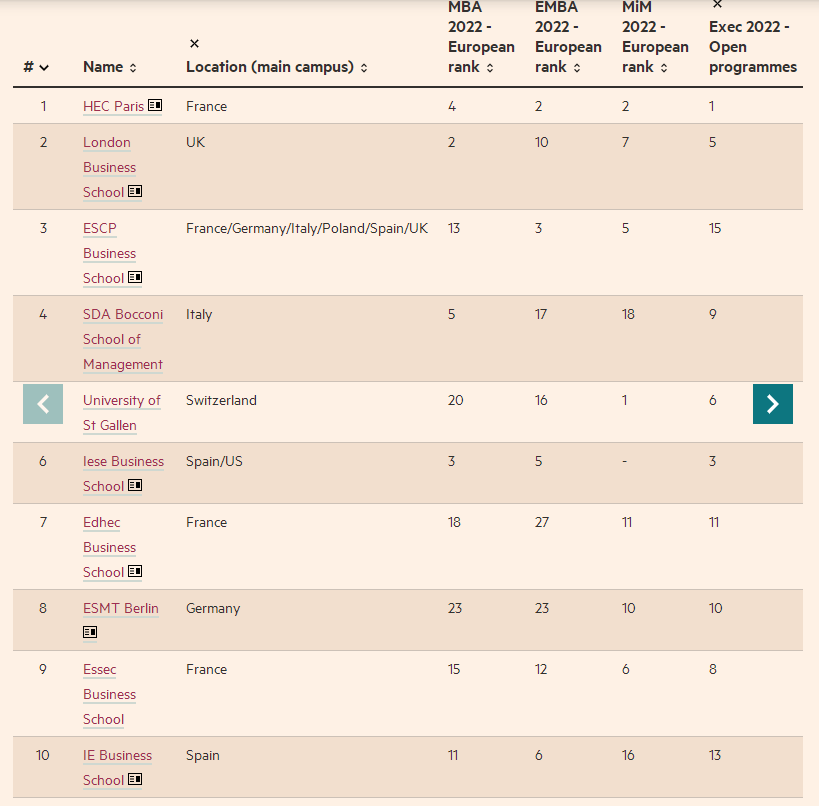The height and width of the screenshot is (806, 819).
Task: Sort by Name column
Action: 110,67
